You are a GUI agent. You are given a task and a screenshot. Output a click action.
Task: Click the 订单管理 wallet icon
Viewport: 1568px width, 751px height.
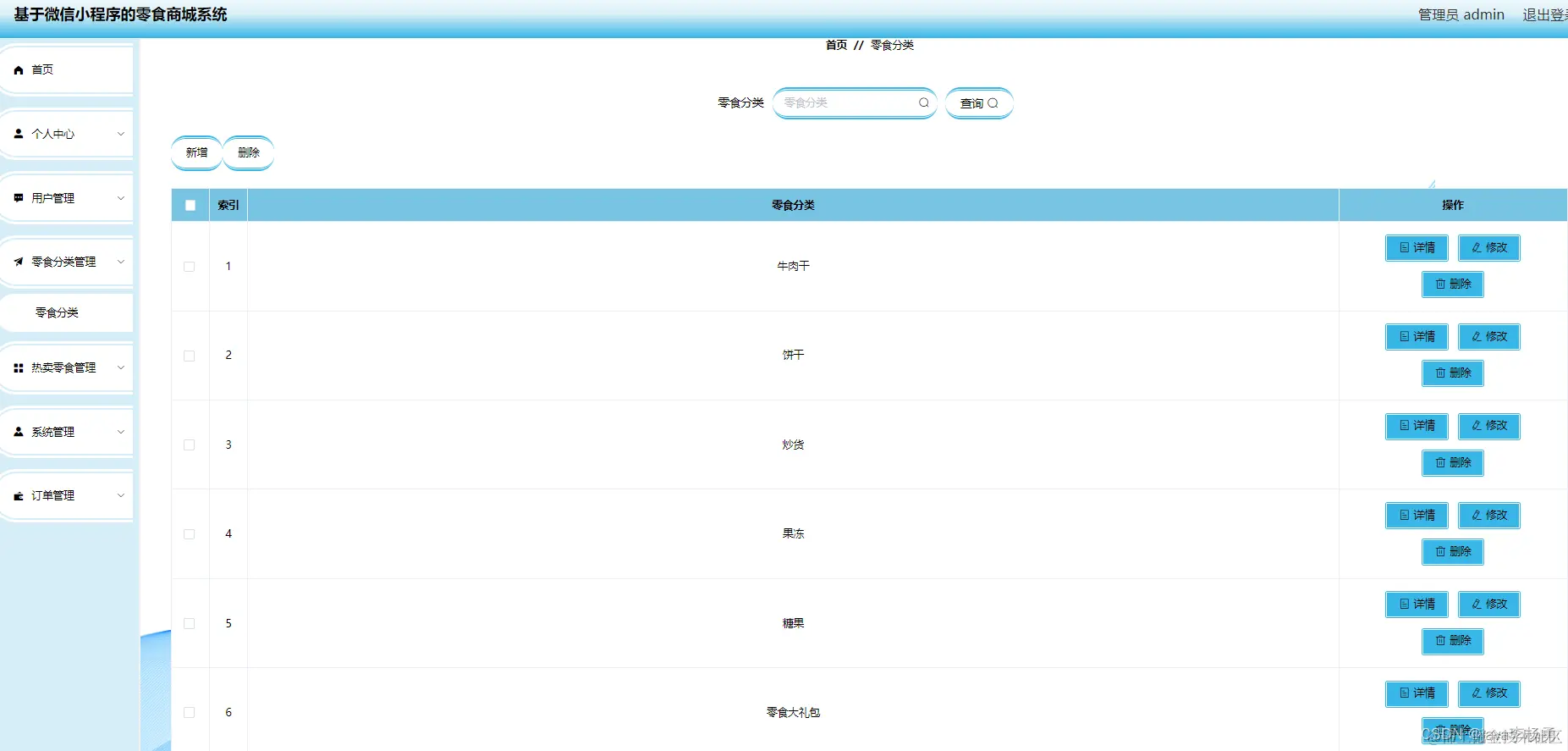pyautogui.click(x=19, y=496)
